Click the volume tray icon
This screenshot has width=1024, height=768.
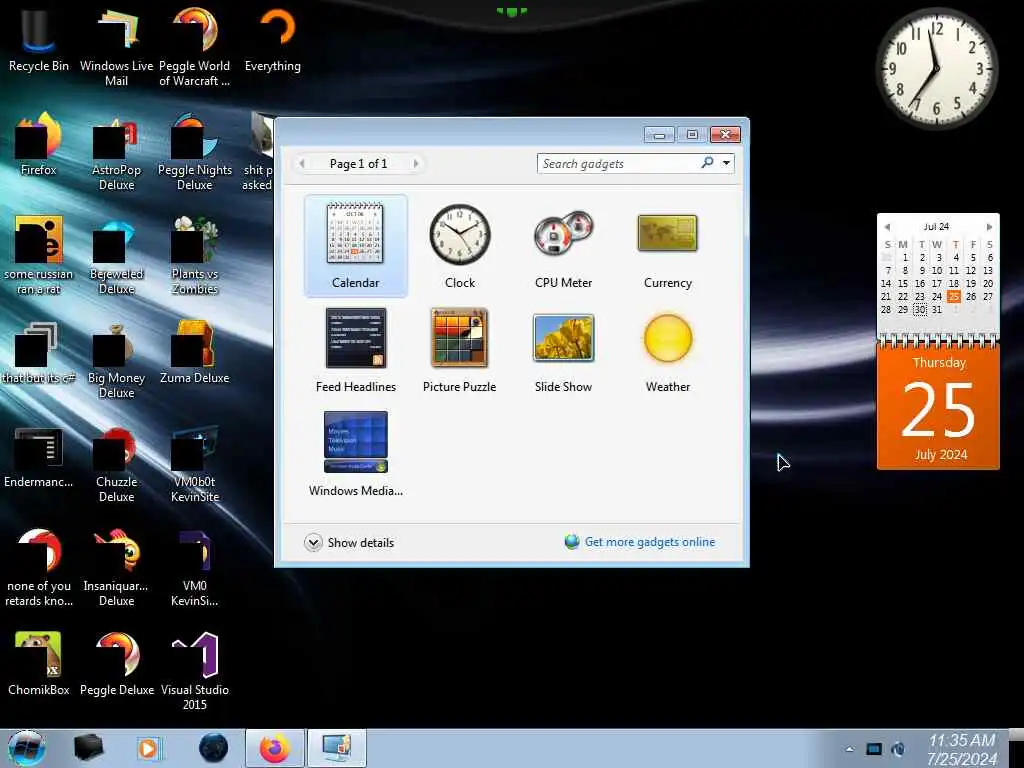(899, 749)
